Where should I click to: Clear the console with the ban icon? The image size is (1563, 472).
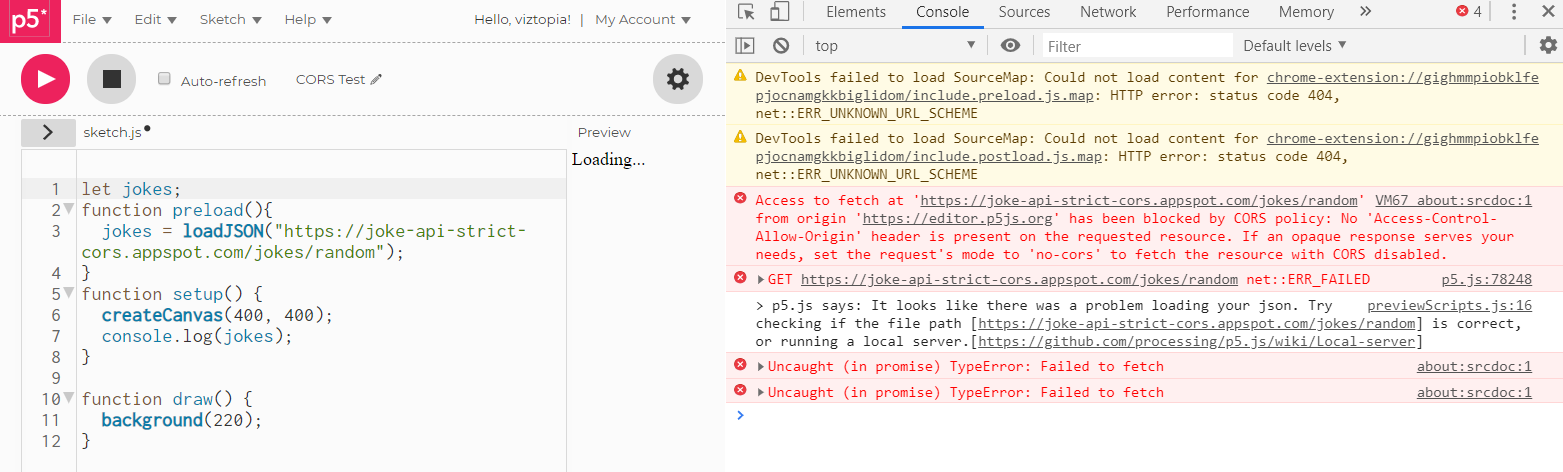point(781,45)
